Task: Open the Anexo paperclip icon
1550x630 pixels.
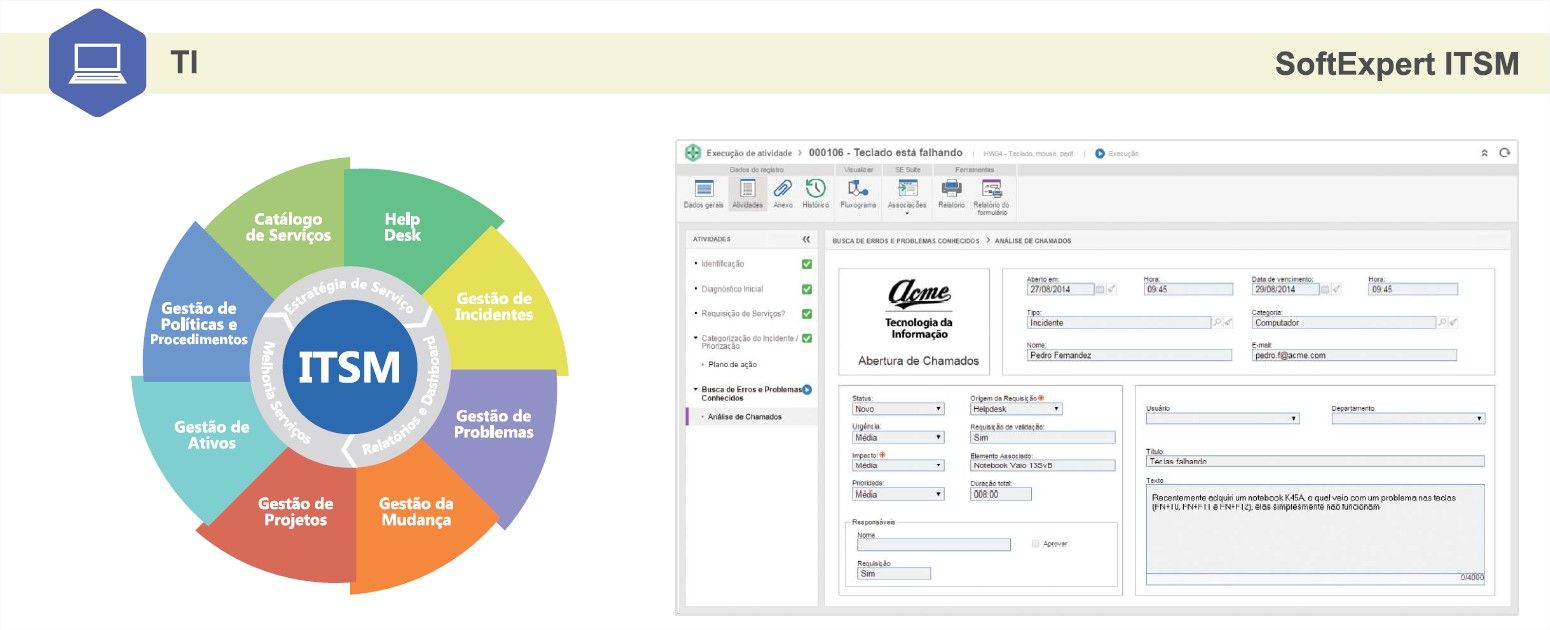Action: point(783,193)
